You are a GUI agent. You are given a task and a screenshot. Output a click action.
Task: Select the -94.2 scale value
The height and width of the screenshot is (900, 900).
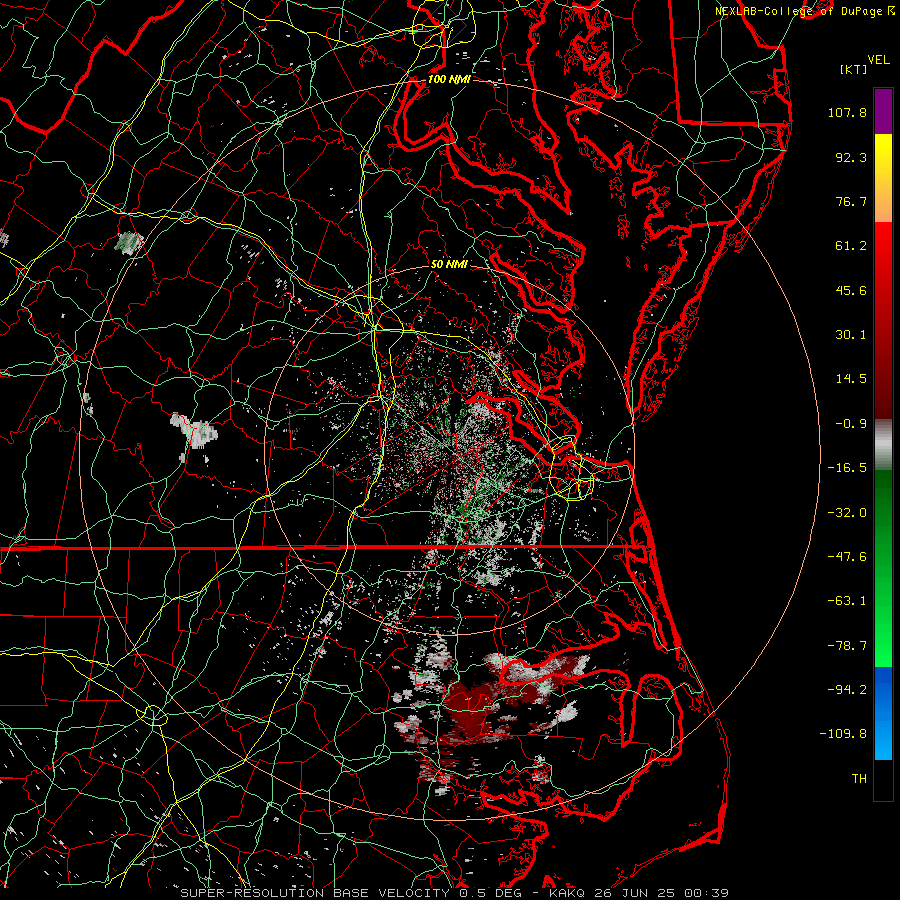847,690
